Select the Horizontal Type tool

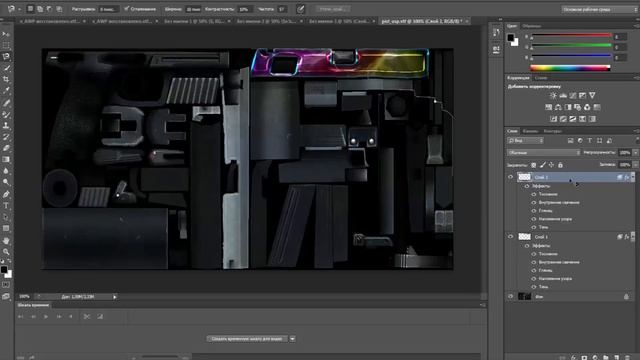tap(6, 206)
